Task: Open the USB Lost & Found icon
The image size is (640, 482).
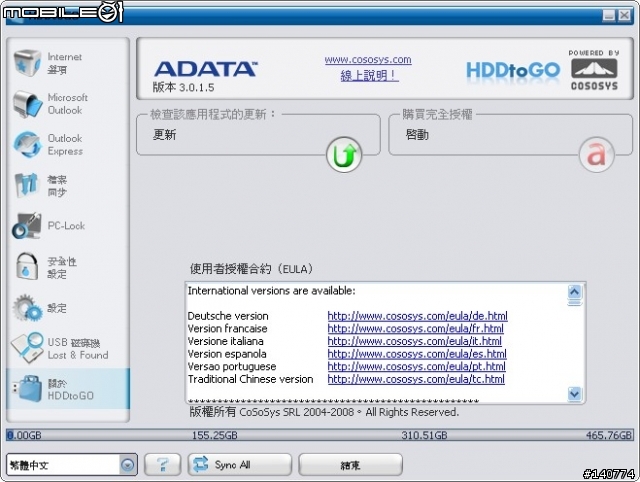Action: click(x=27, y=348)
